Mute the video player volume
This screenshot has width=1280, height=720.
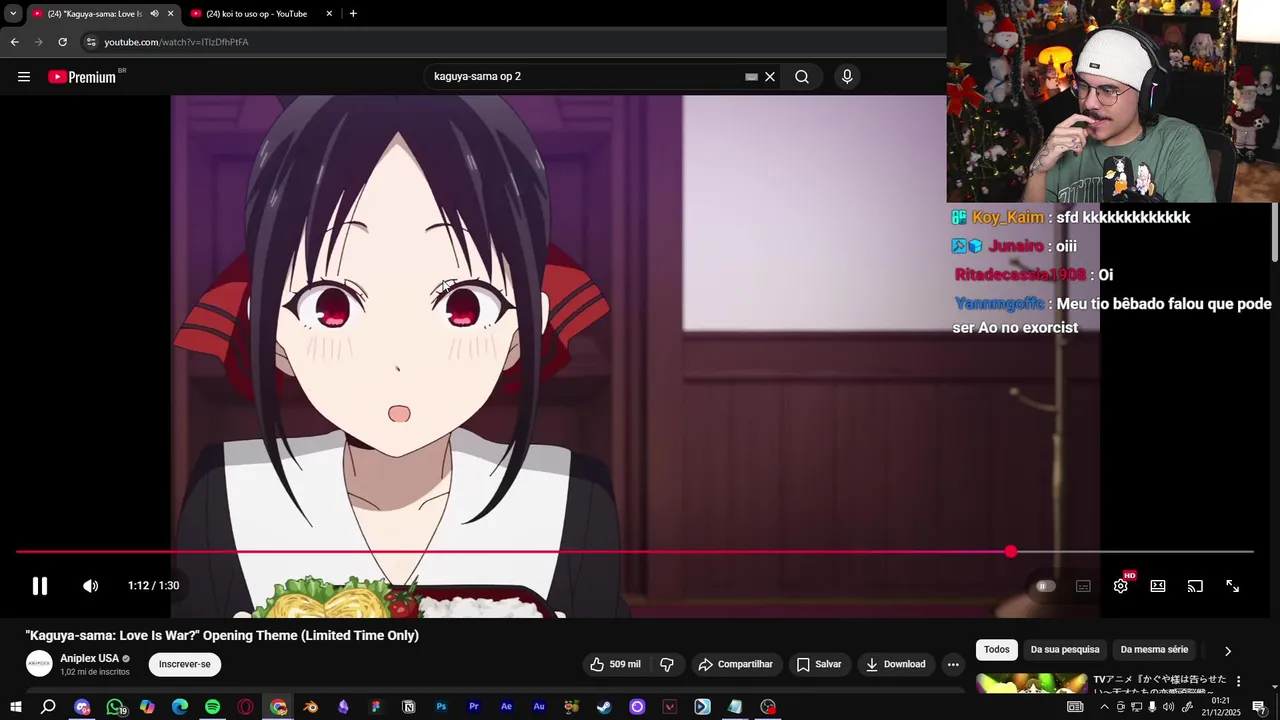tap(90, 586)
